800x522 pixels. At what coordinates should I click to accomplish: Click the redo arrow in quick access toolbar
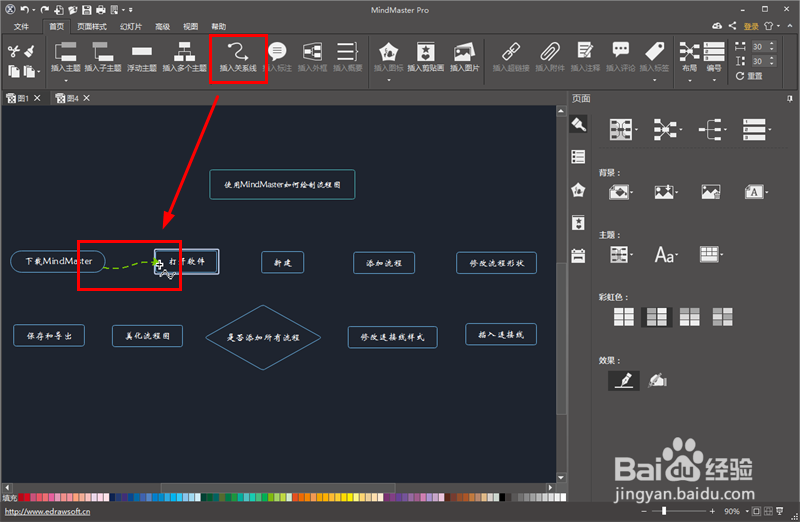pyautogui.click(x=44, y=10)
